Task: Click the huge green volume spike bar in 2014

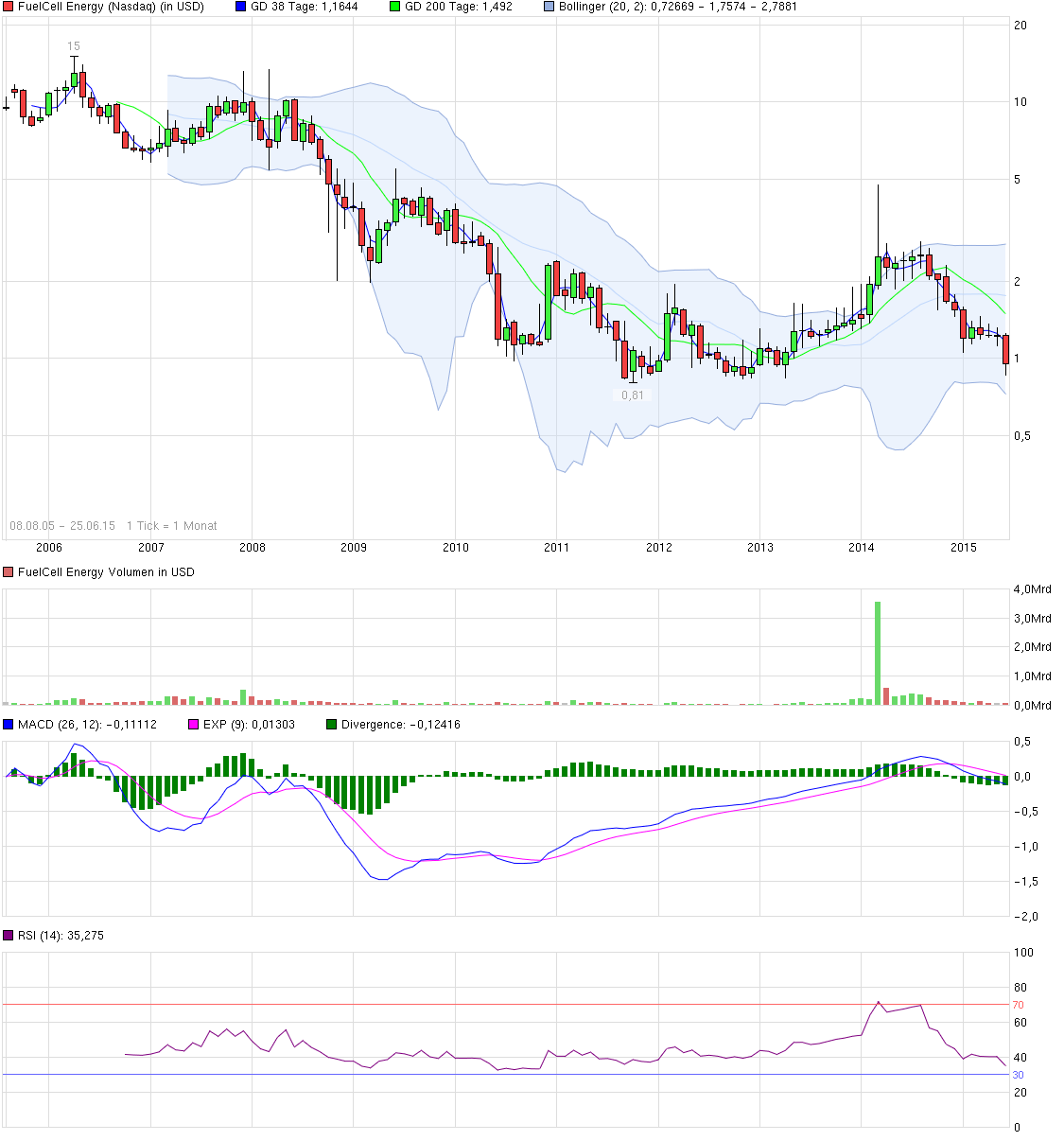Action: tap(878, 653)
